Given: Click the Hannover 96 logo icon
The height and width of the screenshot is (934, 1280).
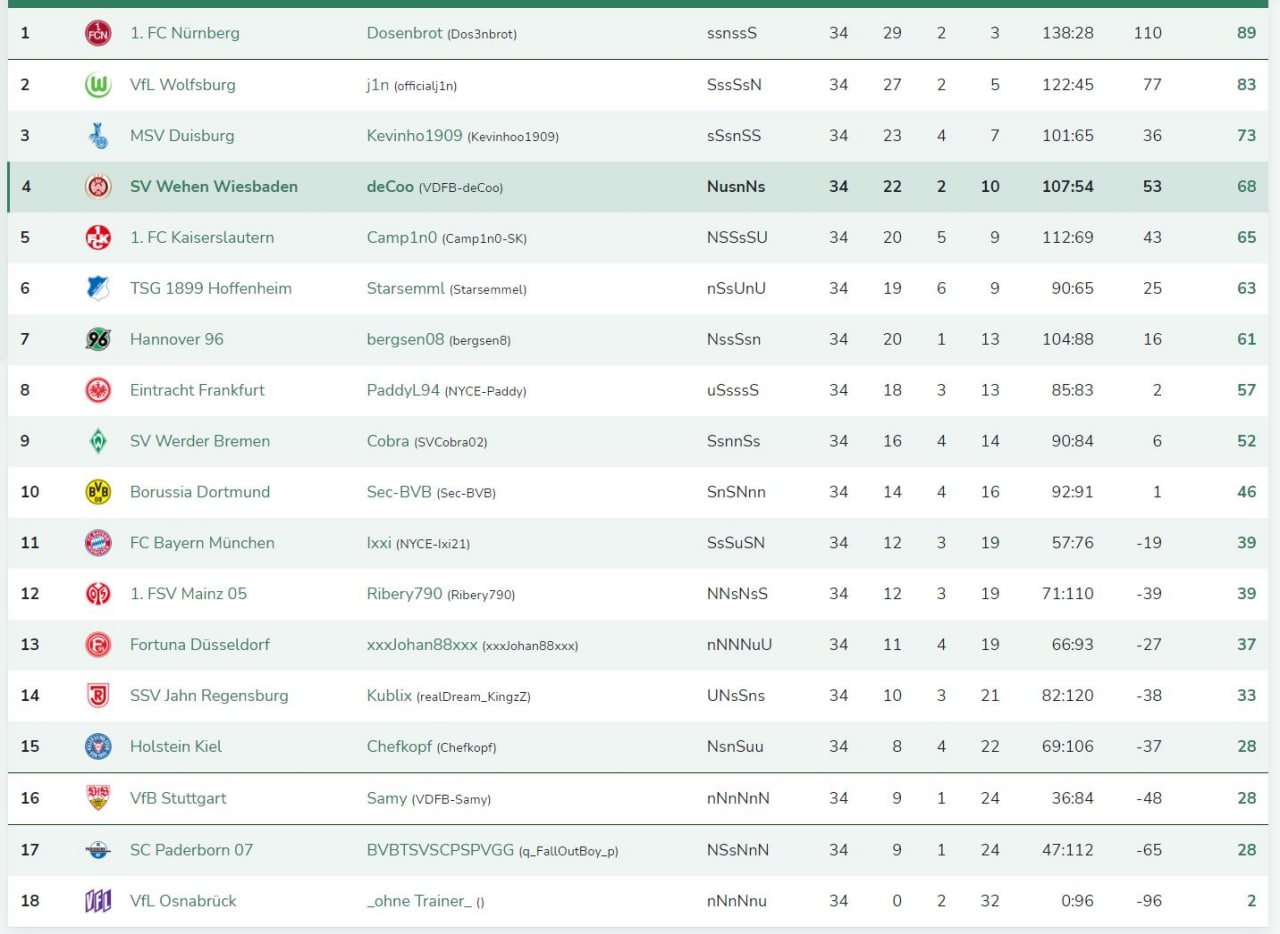Looking at the screenshot, I should (98, 339).
